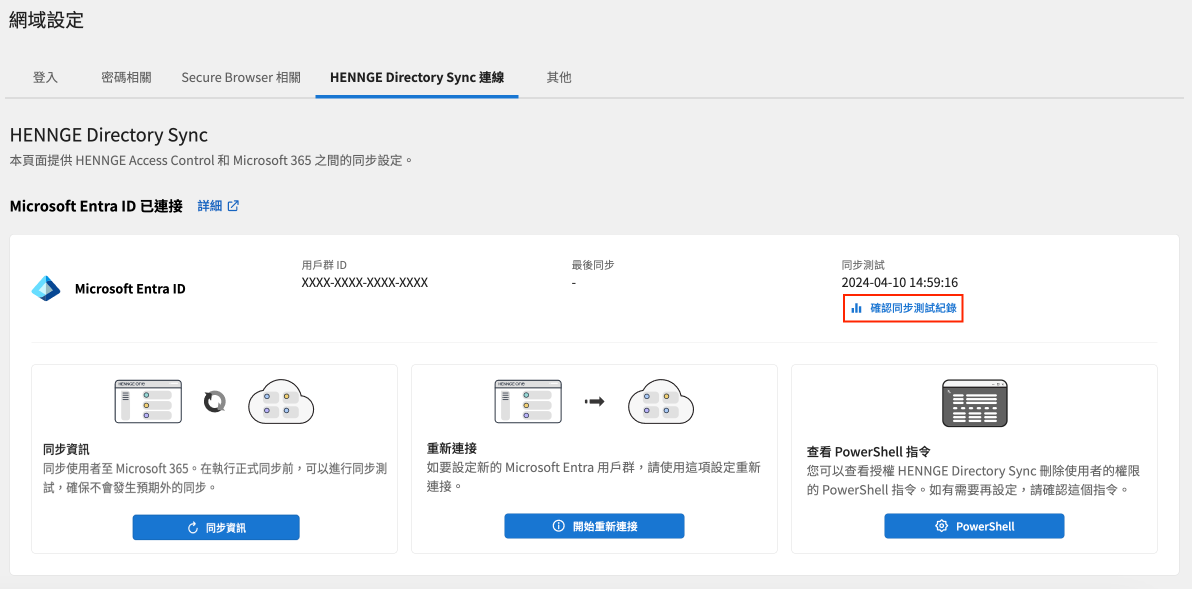Open the HENNGE Directory Sync 連線 tab
The height and width of the screenshot is (589, 1192).
click(x=417, y=78)
